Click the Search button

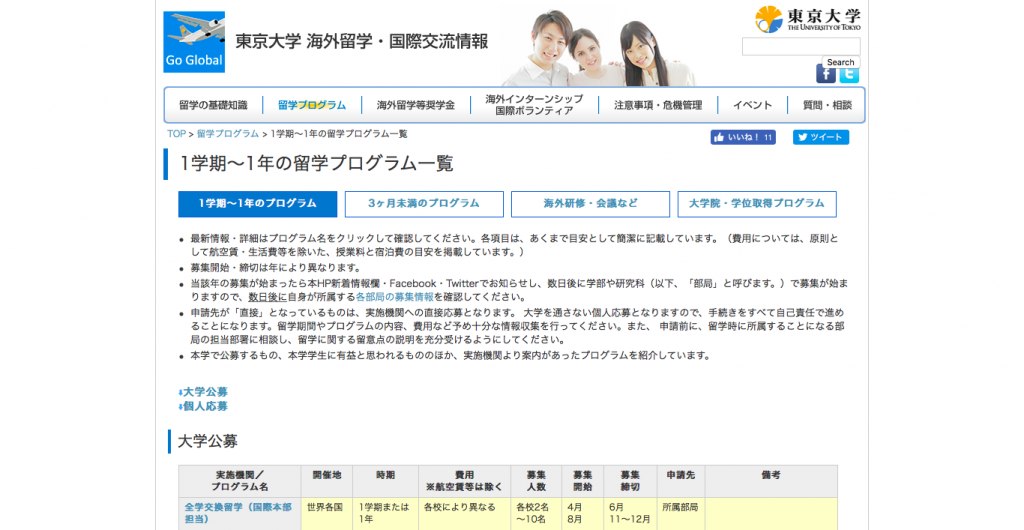[x=840, y=62]
